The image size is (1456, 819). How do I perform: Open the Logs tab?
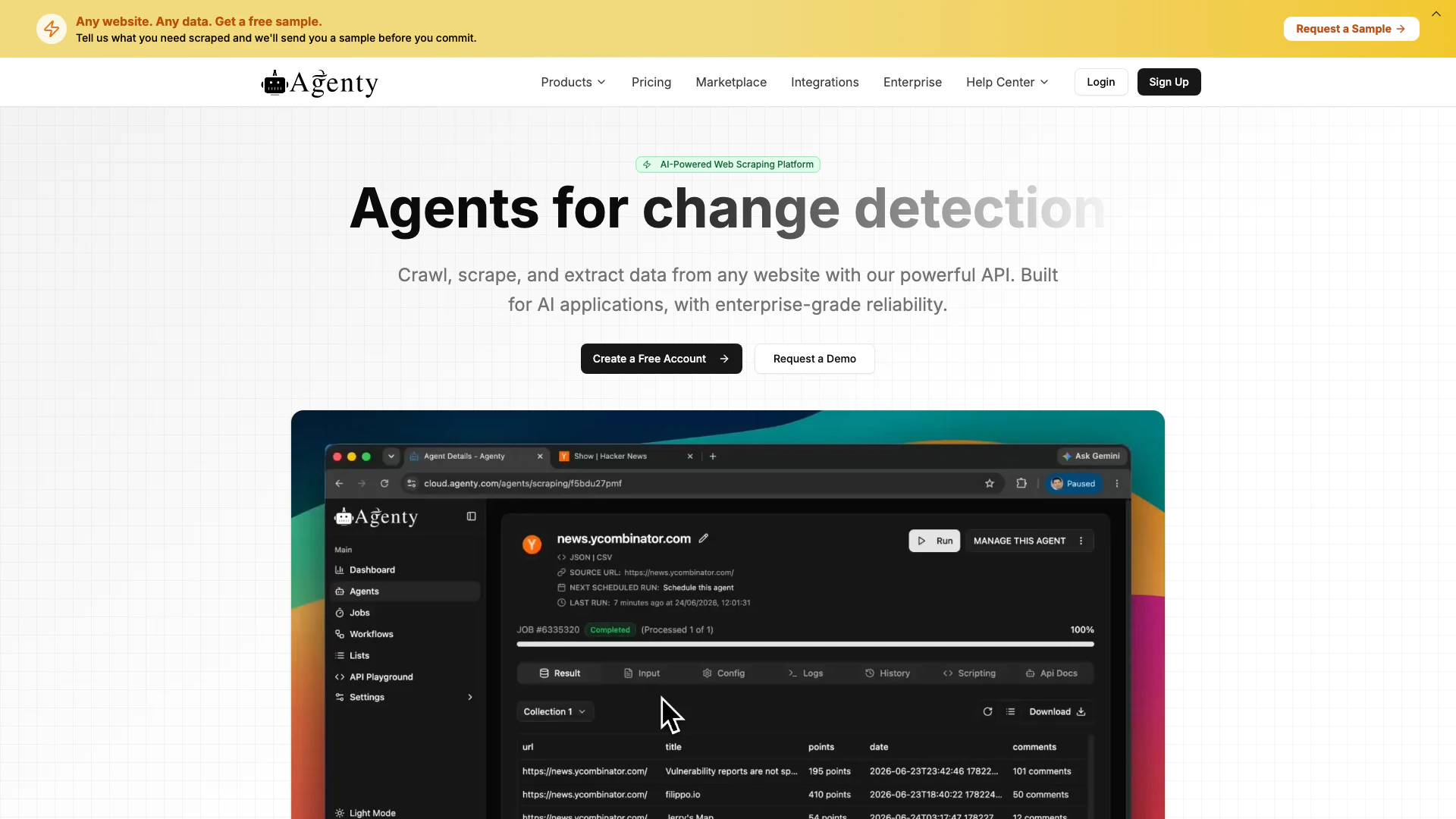click(x=805, y=673)
